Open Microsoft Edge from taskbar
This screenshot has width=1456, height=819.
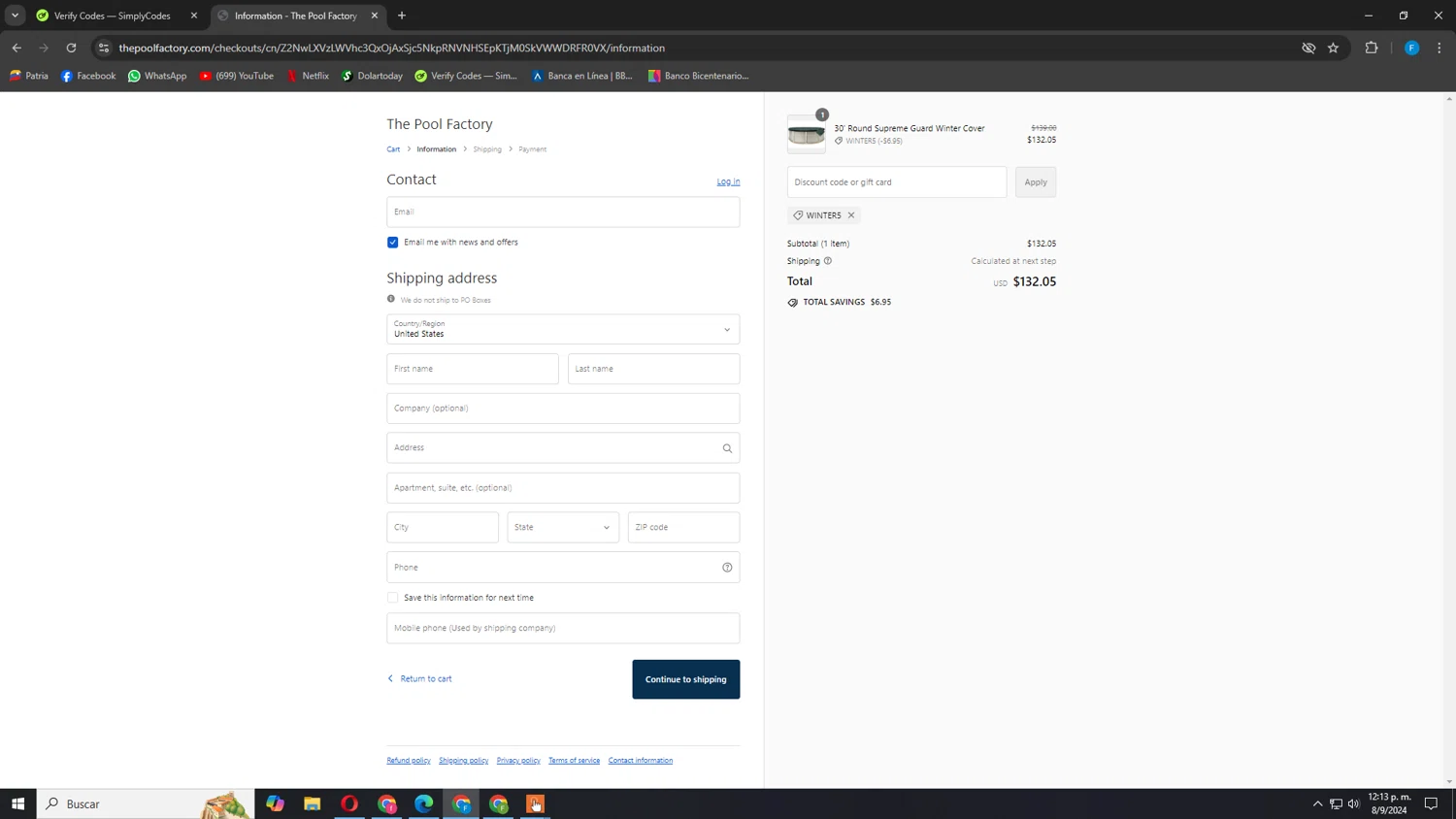[x=424, y=803]
